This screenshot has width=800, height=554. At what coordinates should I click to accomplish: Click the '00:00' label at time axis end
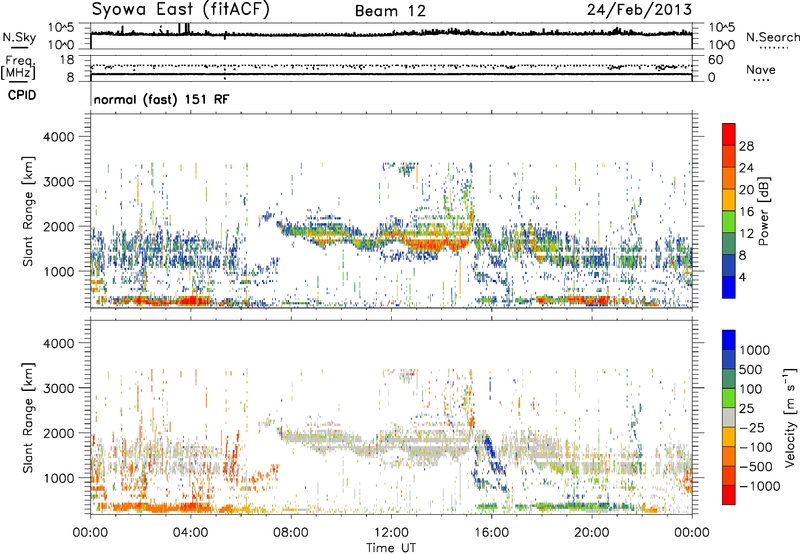point(691,533)
